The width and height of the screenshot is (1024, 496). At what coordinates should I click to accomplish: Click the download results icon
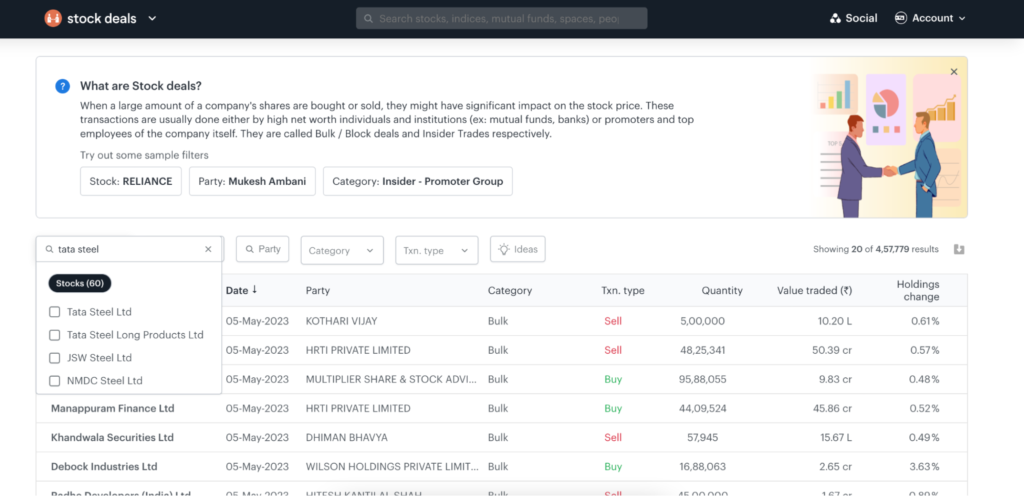pos(959,249)
